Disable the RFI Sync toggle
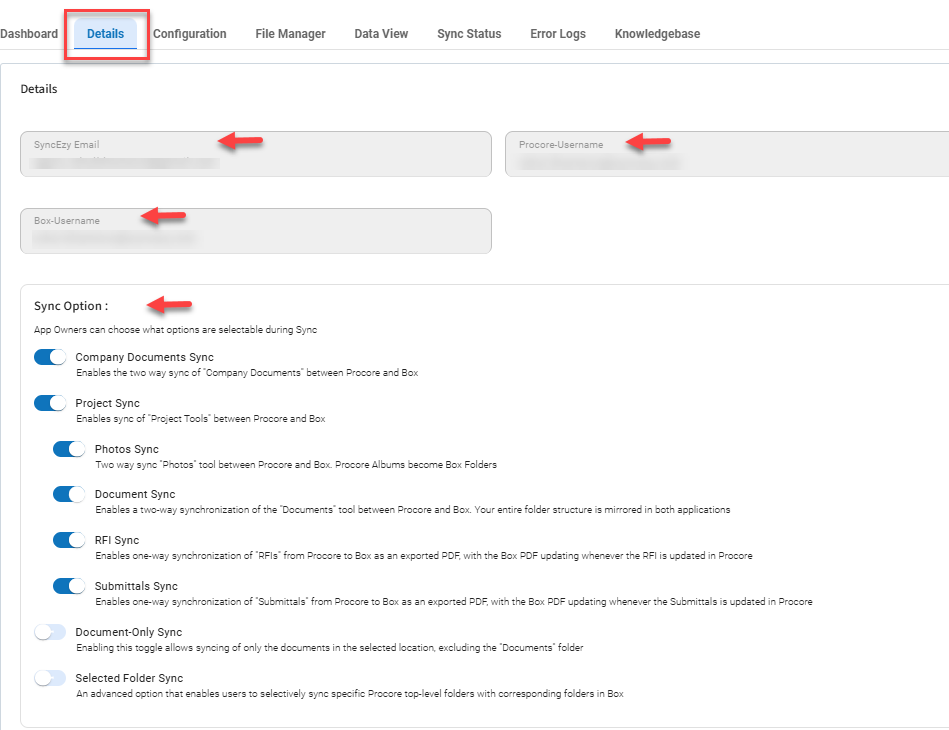Image resolution: width=949 pixels, height=730 pixels. pyautogui.click(x=69, y=540)
